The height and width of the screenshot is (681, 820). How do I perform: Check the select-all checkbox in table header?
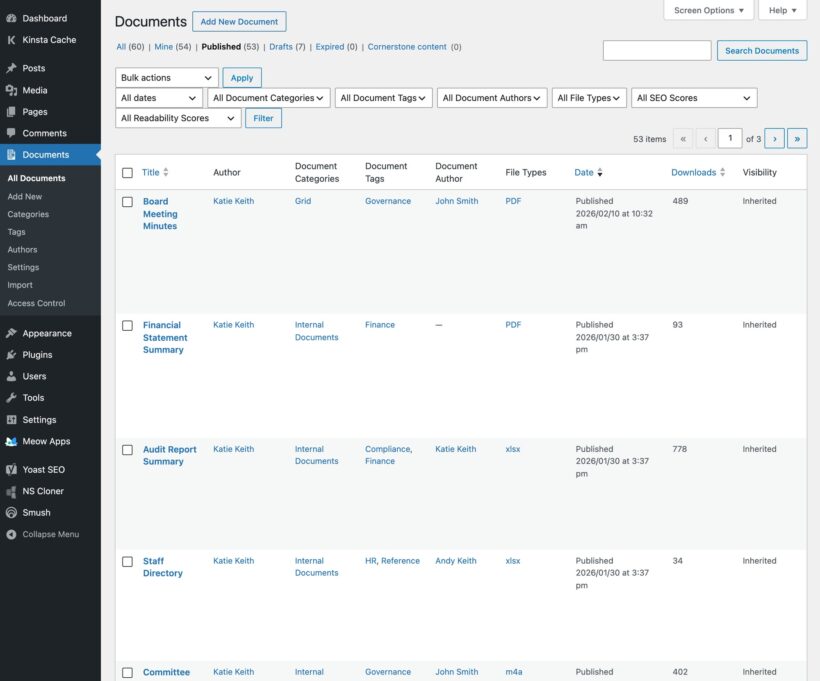[x=127, y=173]
